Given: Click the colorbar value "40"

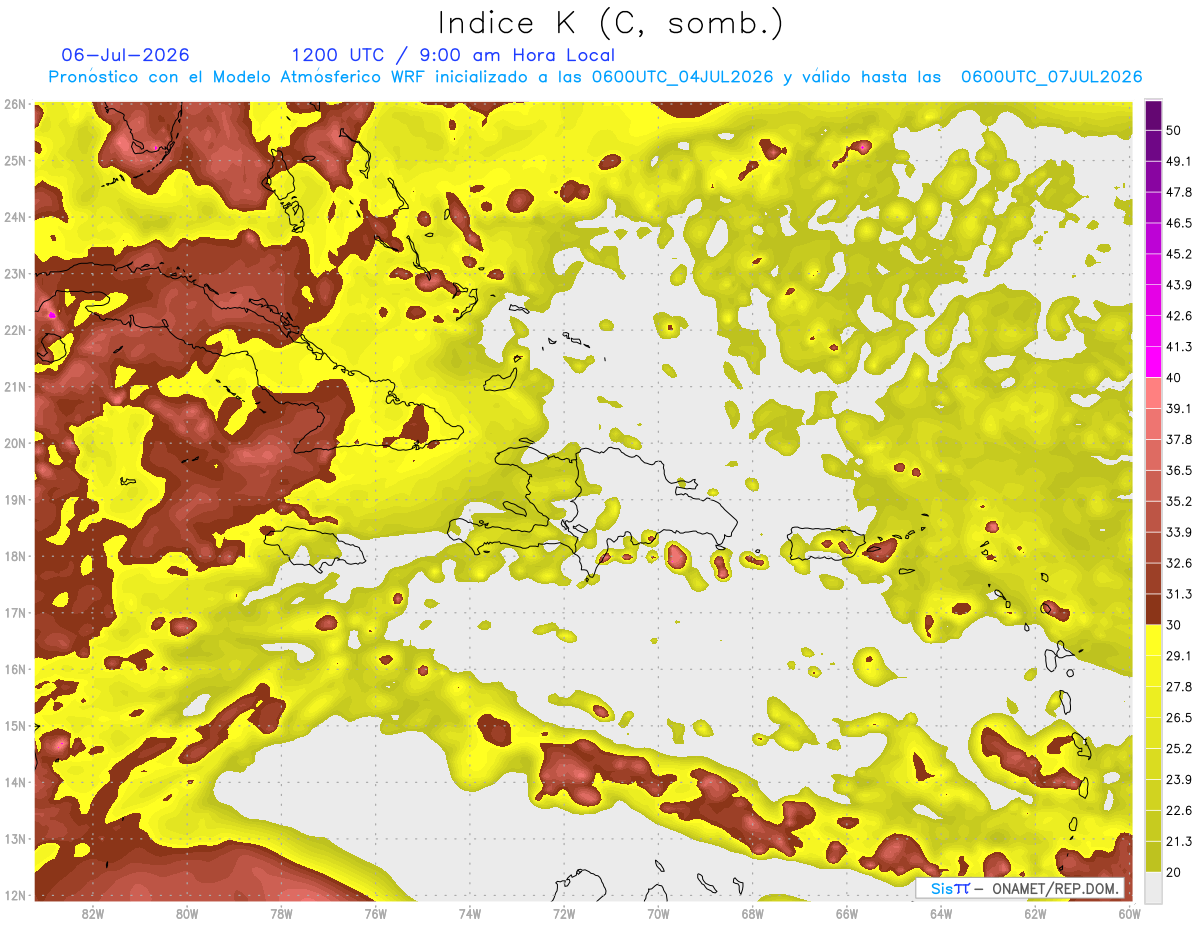Looking at the screenshot, I should tap(1175, 378).
